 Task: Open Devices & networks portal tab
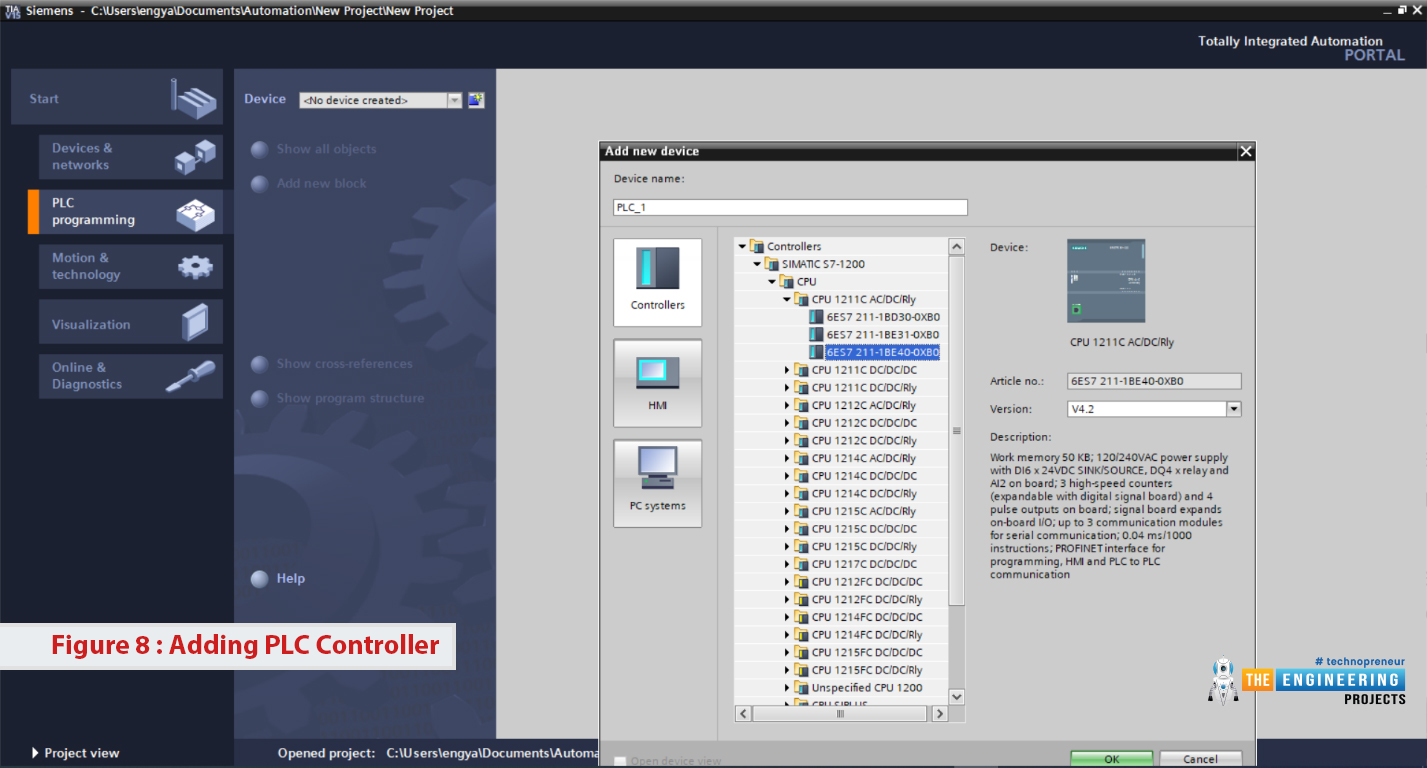click(x=131, y=157)
